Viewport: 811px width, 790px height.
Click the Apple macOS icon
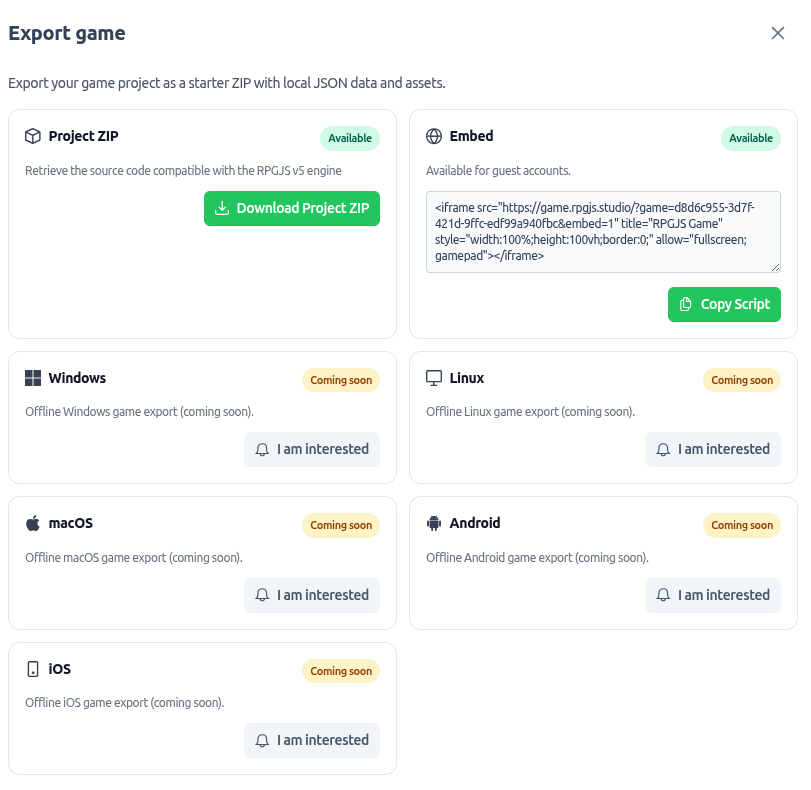(33, 523)
